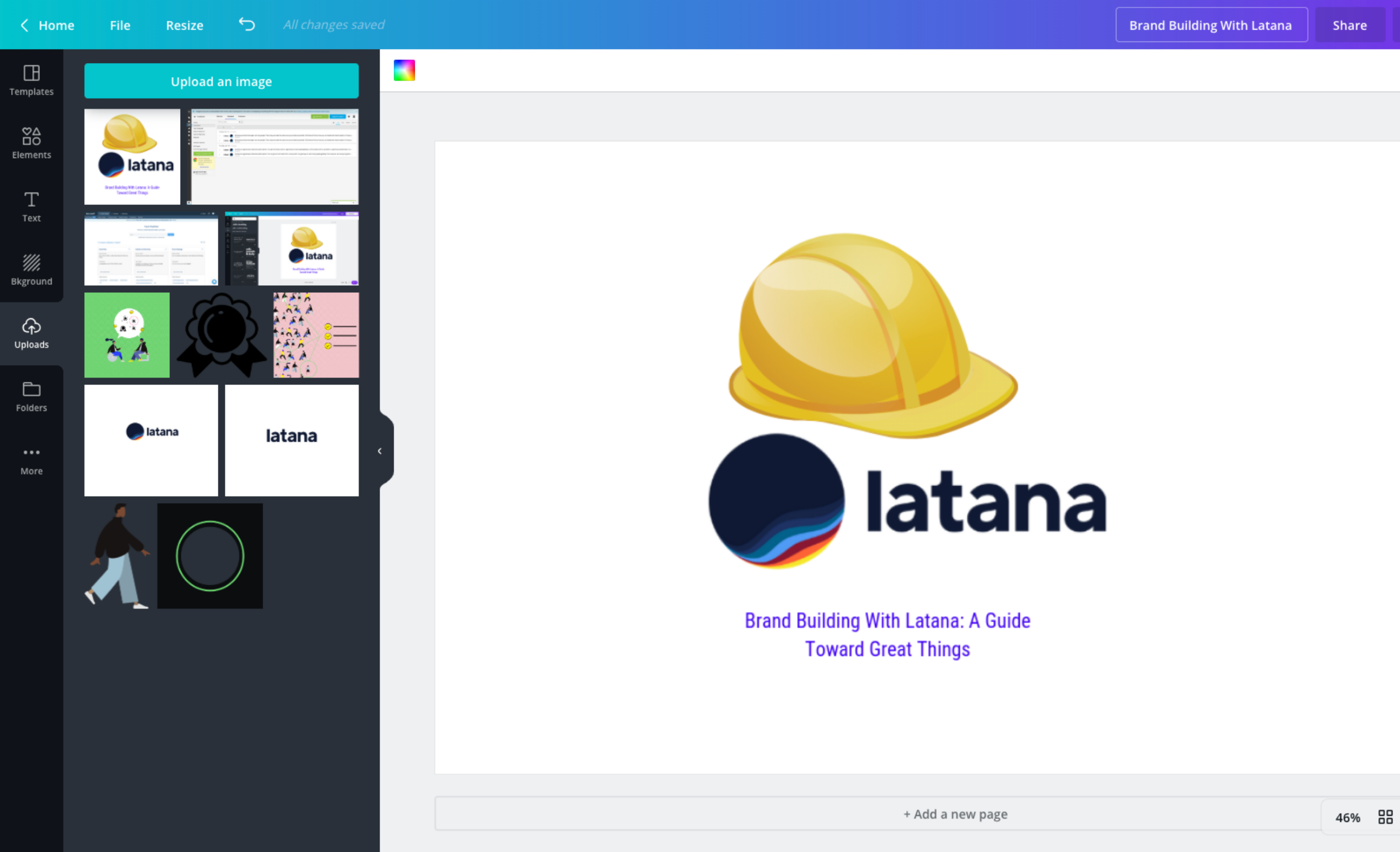Viewport: 1400px width, 852px height.
Task: Select the latana wordmark-only thumbnail
Action: 291,440
